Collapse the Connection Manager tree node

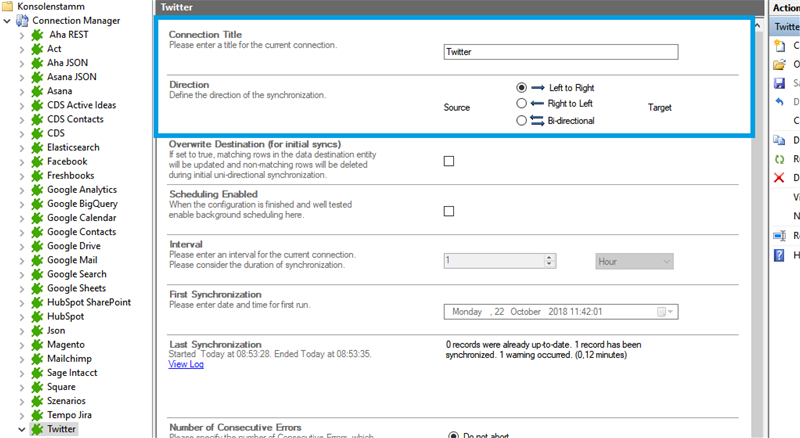click(x=8, y=21)
